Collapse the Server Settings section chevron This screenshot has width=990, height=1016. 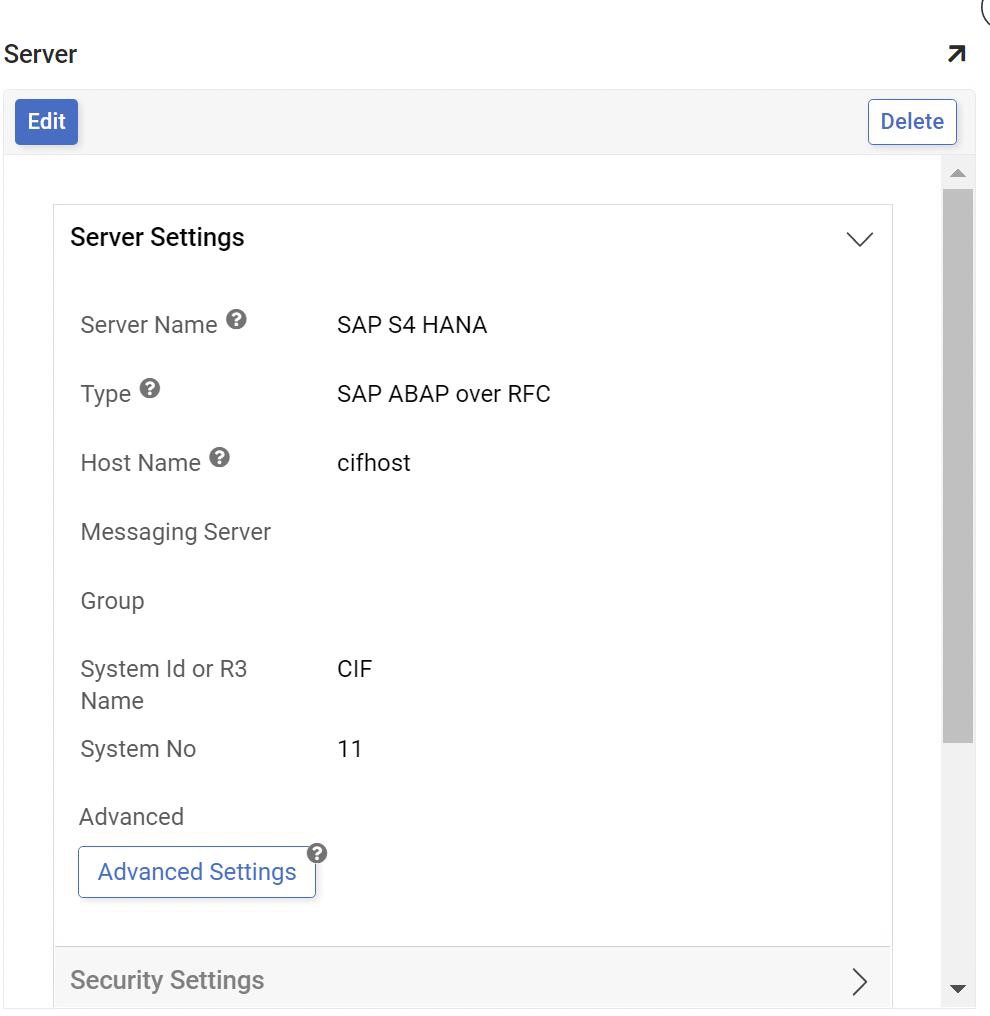click(859, 239)
